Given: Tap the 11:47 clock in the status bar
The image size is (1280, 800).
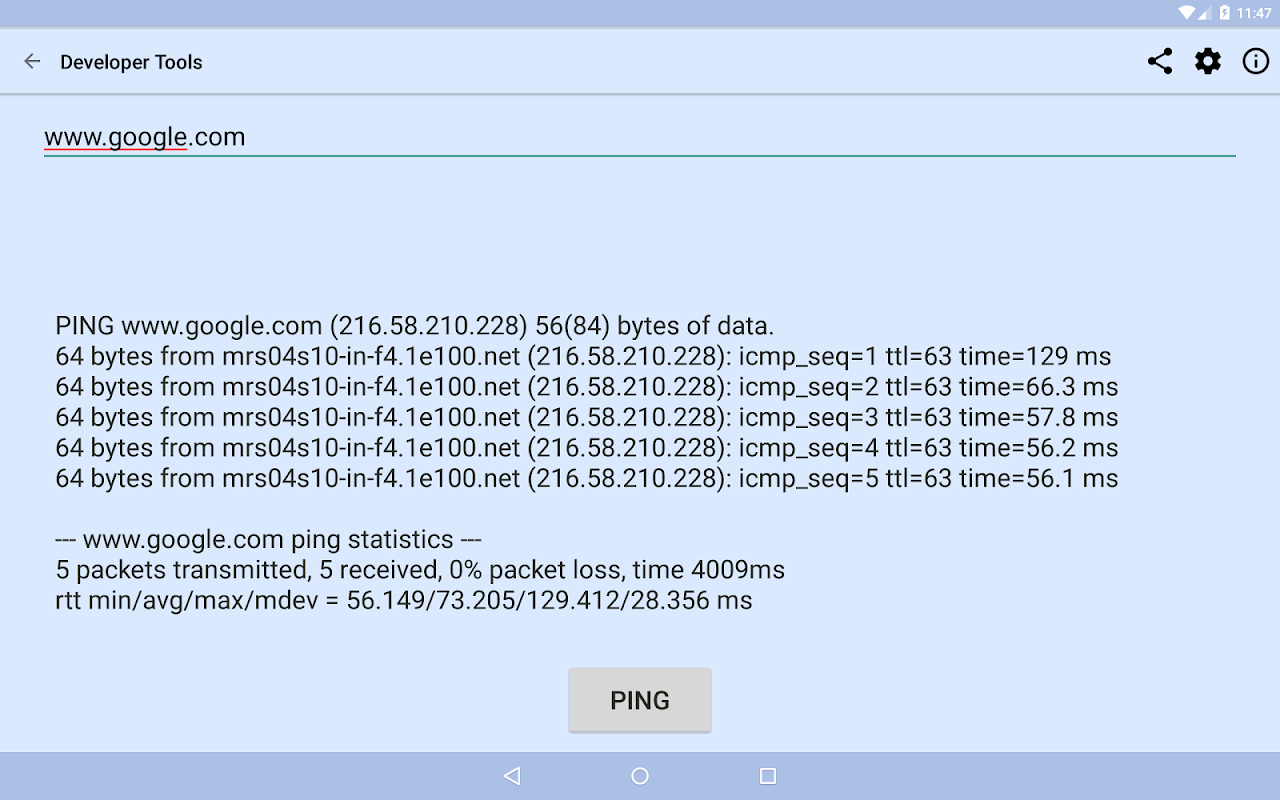Looking at the screenshot, I should pos(1254,13).
